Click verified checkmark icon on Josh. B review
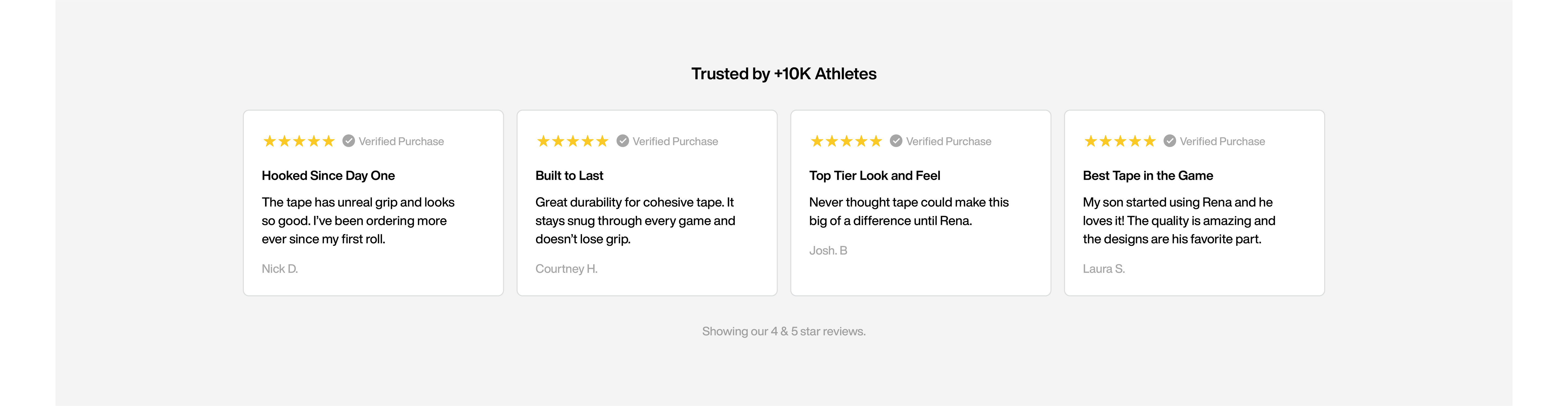Image resolution: width=1568 pixels, height=406 pixels. coord(895,141)
